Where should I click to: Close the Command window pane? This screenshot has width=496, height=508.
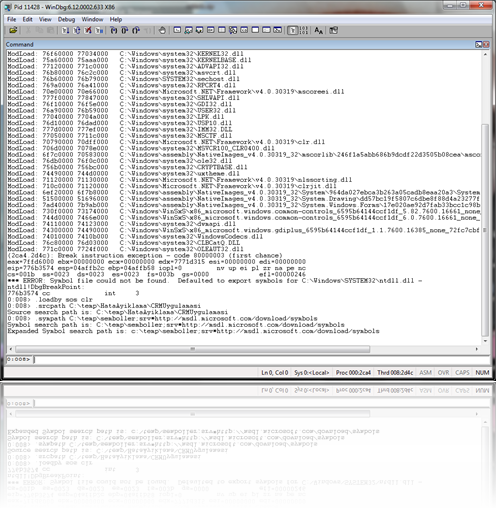coord(486,44)
